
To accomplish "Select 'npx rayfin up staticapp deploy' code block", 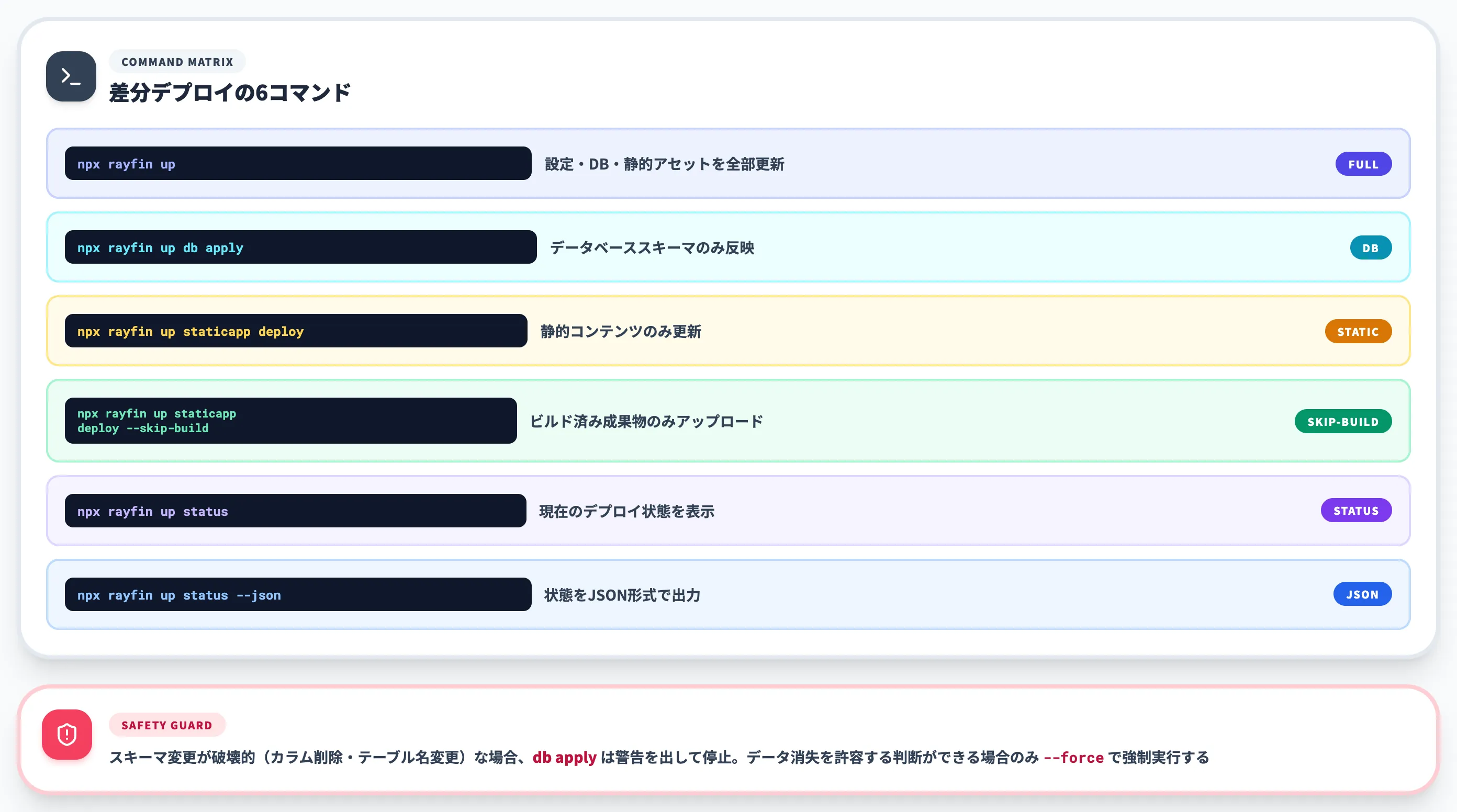I will pos(296,331).
